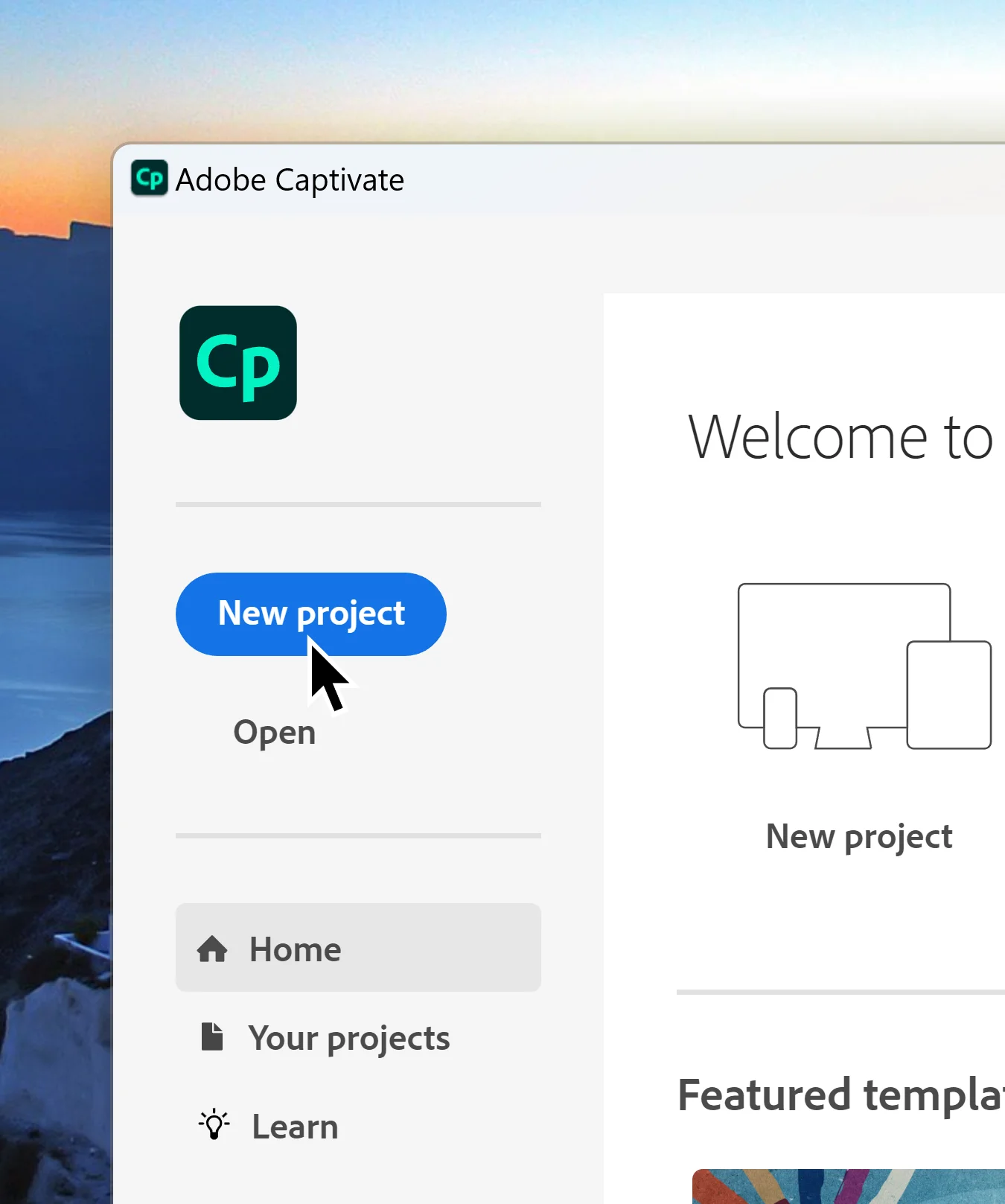Click the Featured templates heading
Screen dimensions: 1005x1204
[x=840, y=1095]
